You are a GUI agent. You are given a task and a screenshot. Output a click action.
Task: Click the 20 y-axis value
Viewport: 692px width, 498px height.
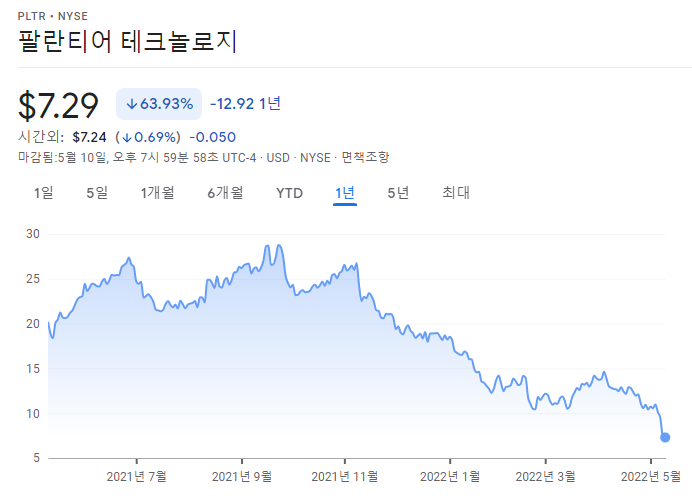click(x=33, y=324)
